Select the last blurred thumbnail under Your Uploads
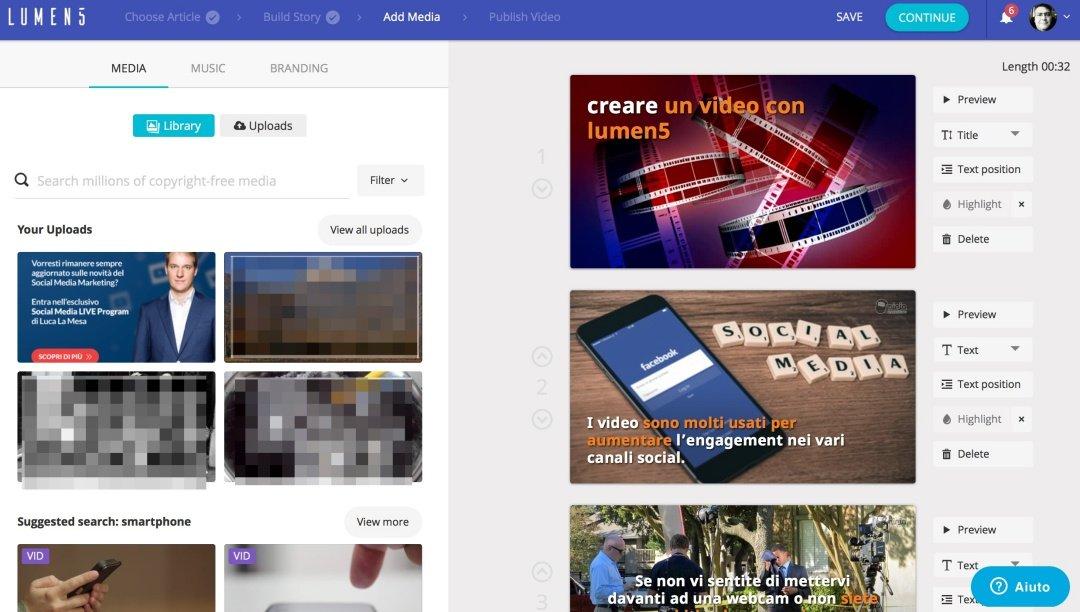 click(323, 428)
